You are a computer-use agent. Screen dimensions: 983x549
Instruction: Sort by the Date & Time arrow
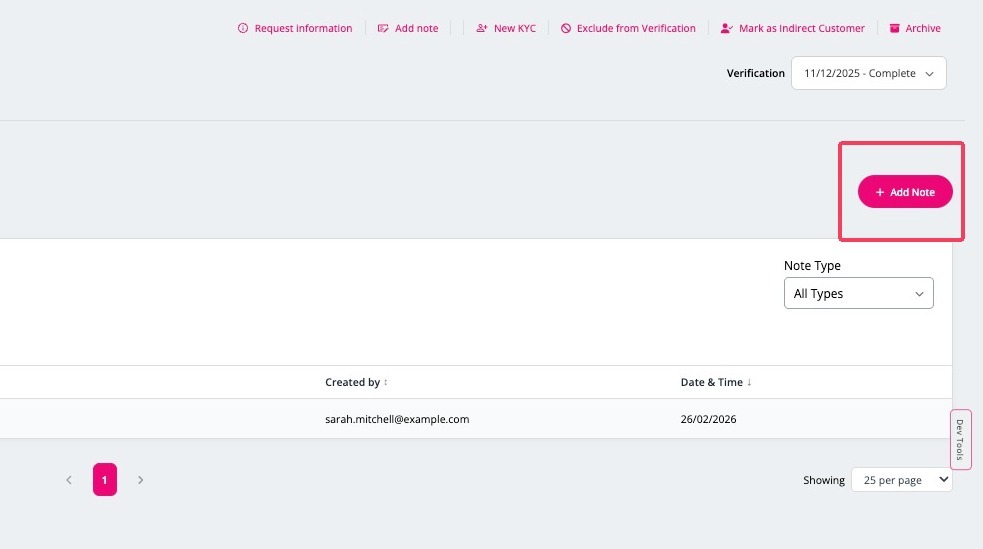749,382
